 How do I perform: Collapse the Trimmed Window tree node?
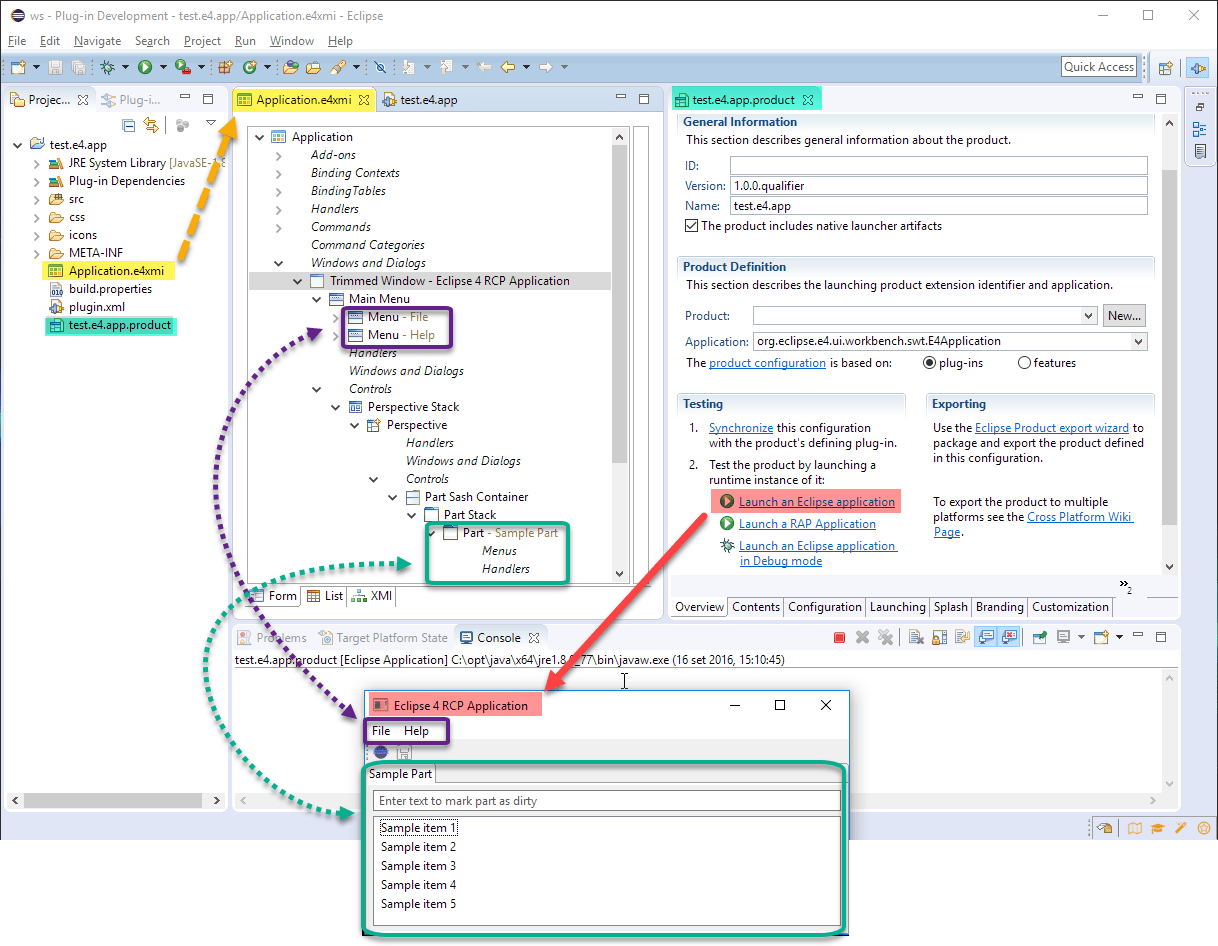pyautogui.click(x=297, y=281)
